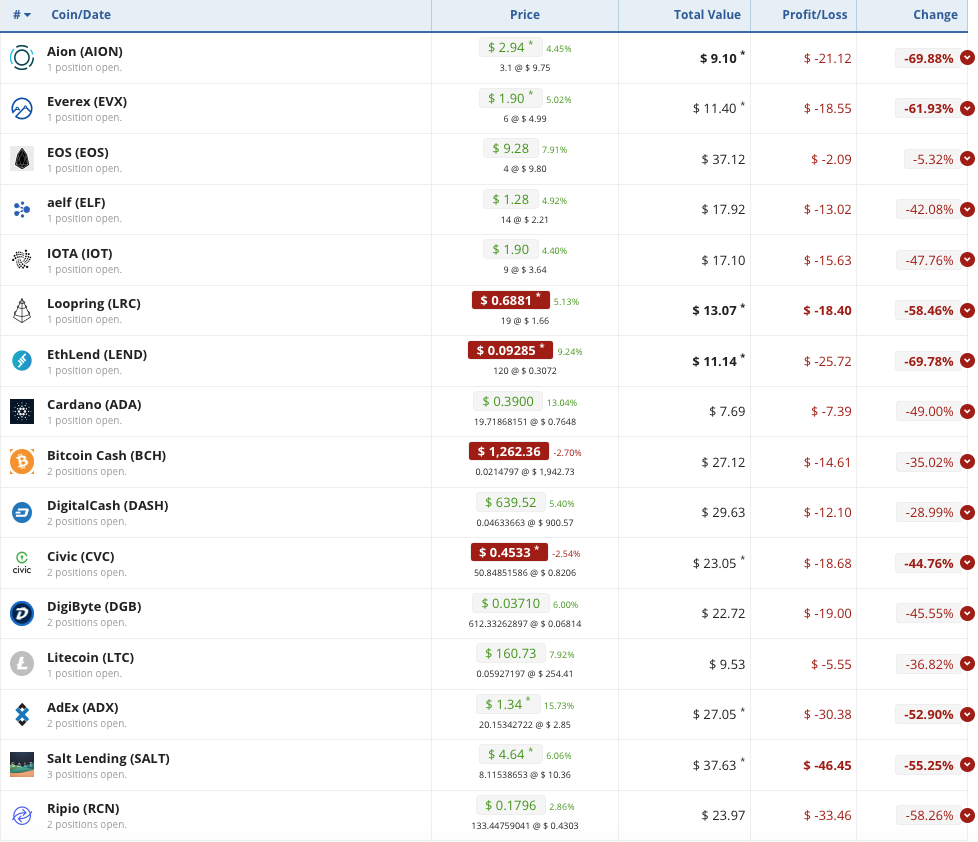Click the Aion coin logo icon
This screenshot has width=978, height=842.
coord(22,58)
